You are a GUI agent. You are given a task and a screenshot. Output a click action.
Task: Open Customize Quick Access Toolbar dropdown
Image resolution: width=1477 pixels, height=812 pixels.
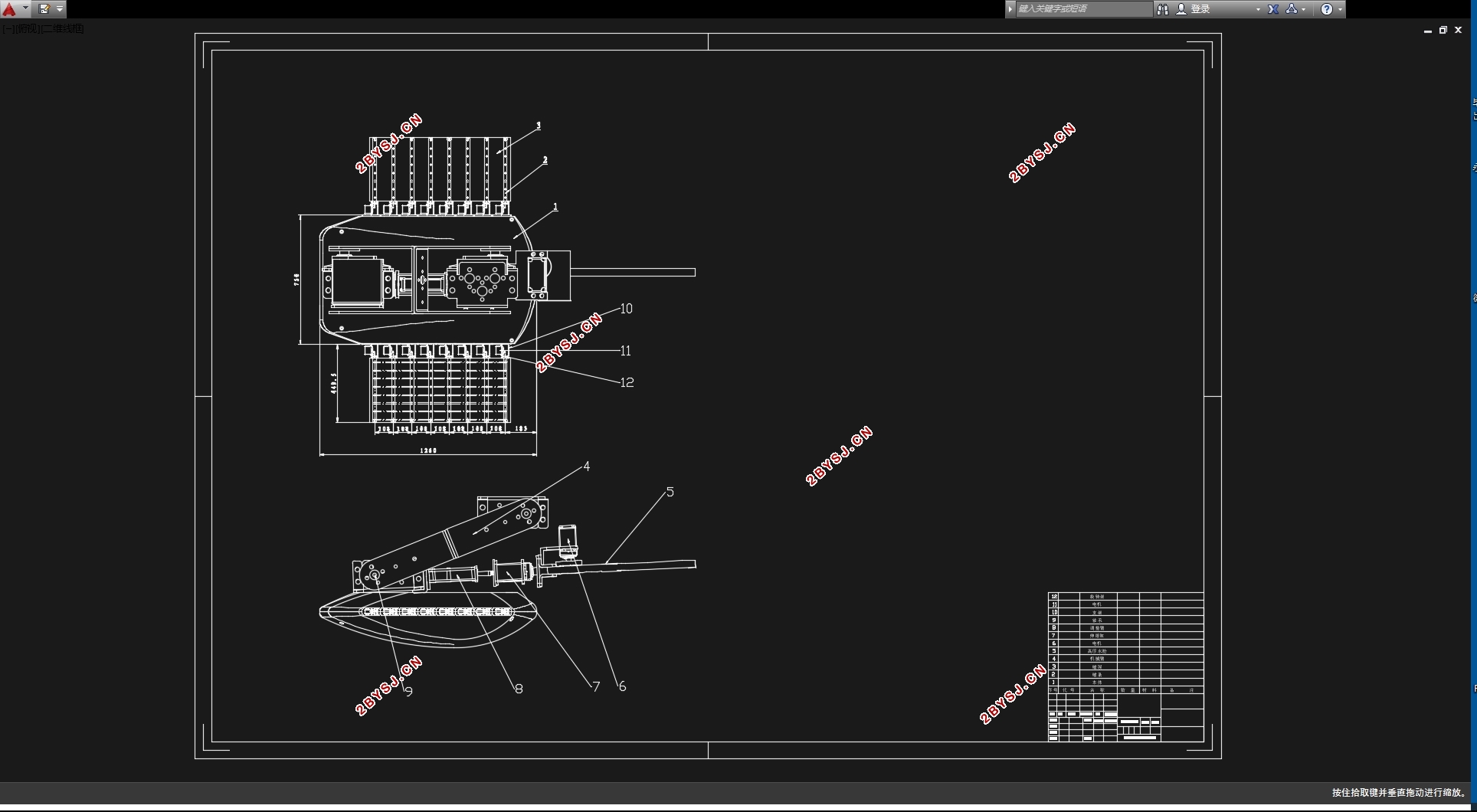[60, 9]
